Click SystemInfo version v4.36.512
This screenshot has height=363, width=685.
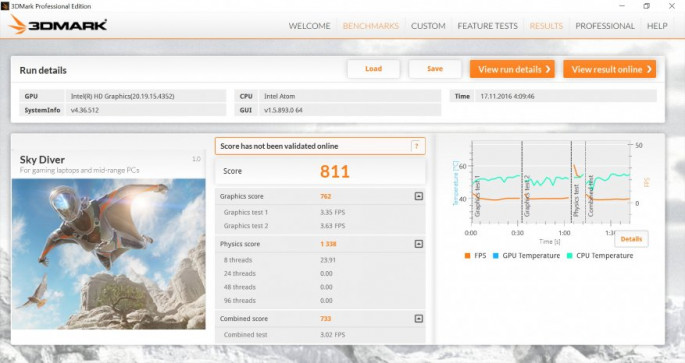85,110
